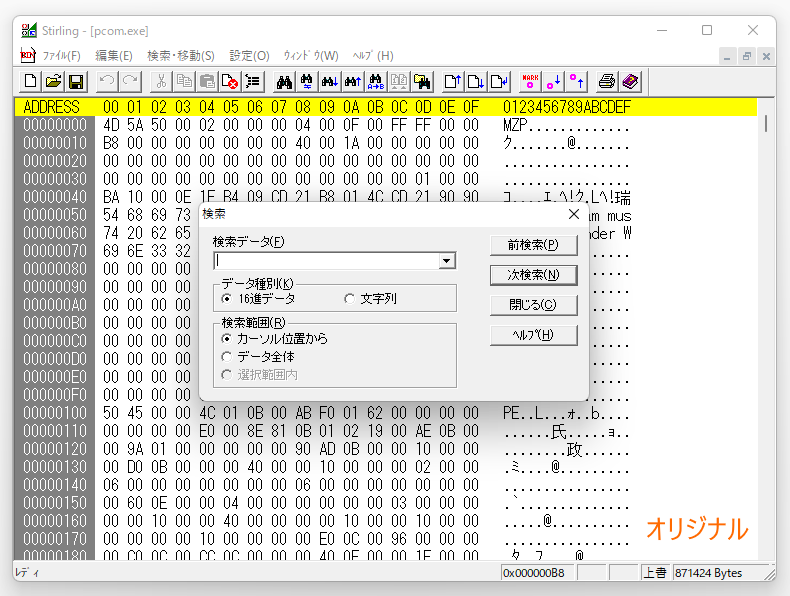Jump to top with page up-arrow icon

click(452, 82)
